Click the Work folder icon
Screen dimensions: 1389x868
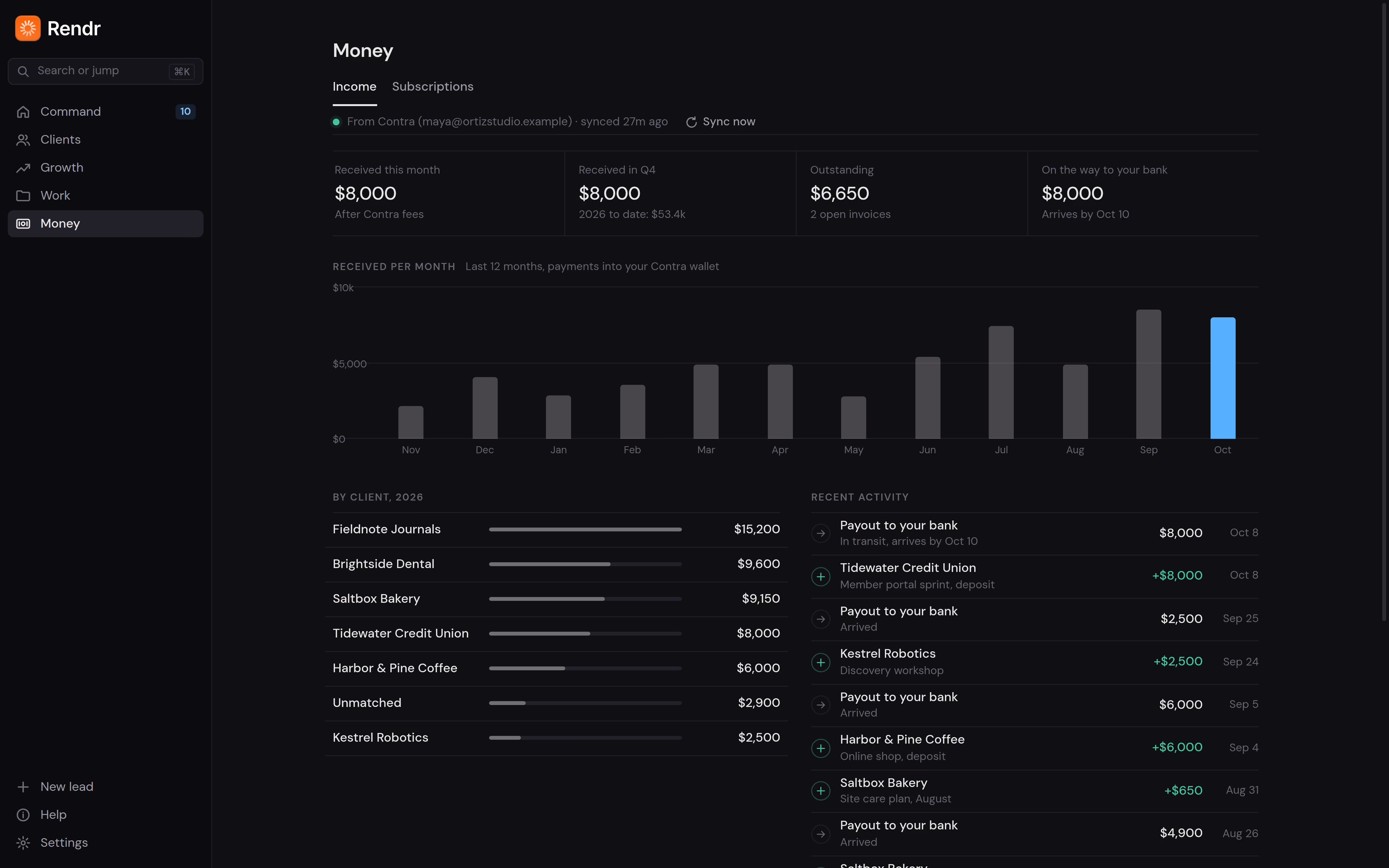[x=23, y=196]
